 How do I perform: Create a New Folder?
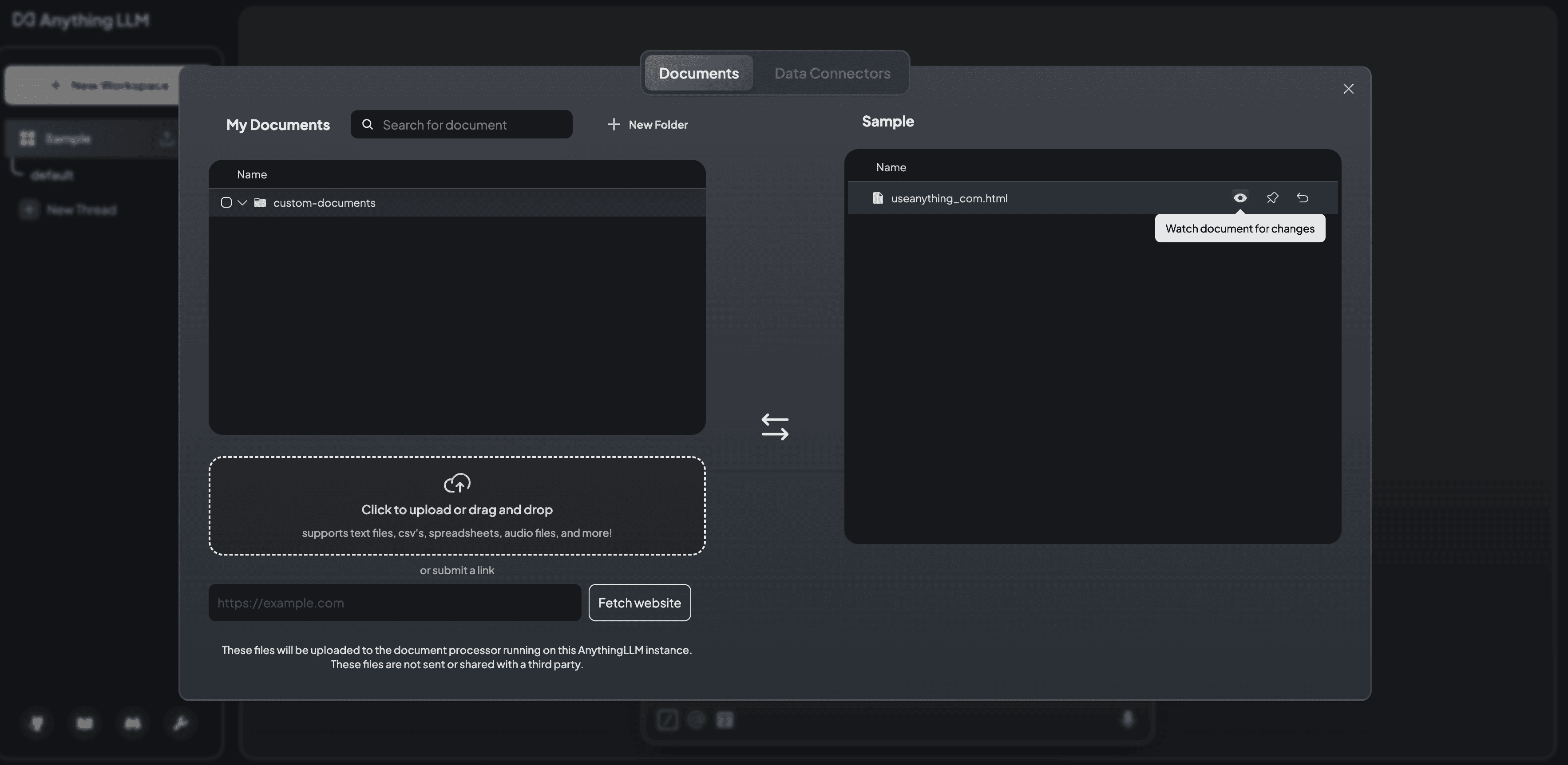[647, 124]
